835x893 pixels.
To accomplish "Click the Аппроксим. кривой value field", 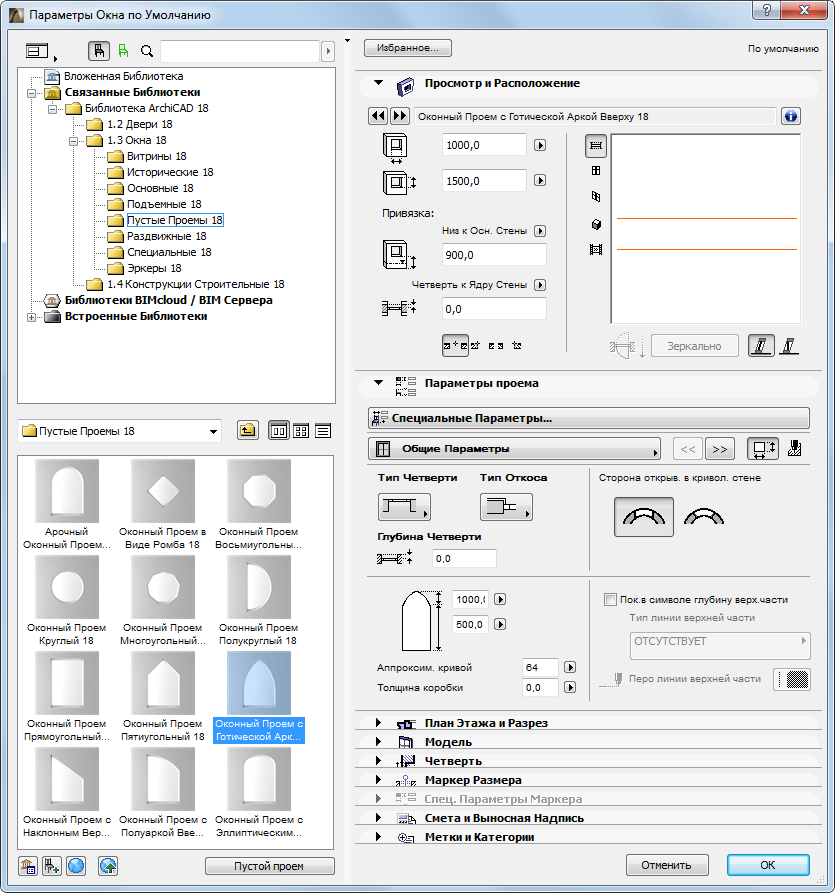I will point(540,667).
